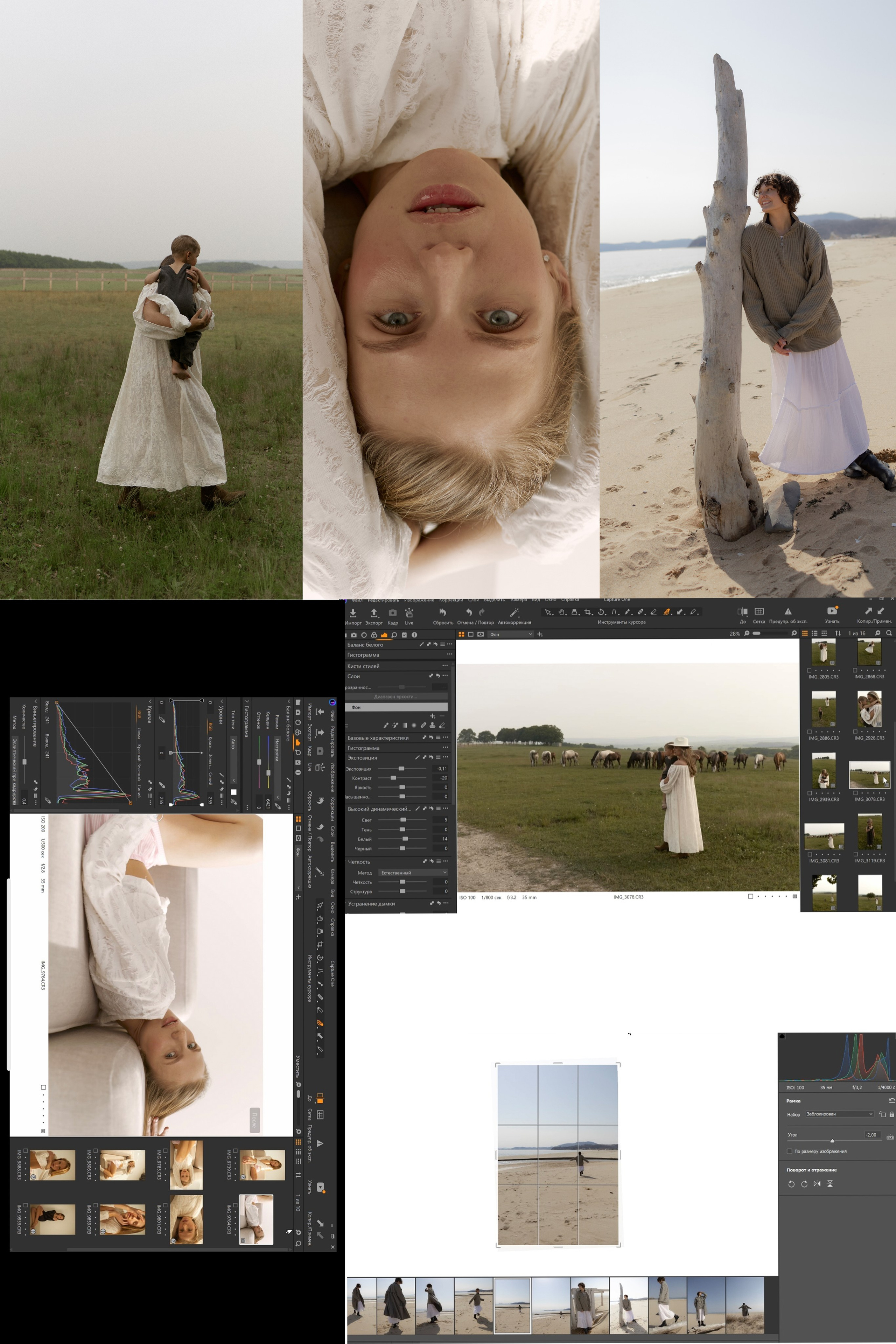Screen dimensions: 896x1344
Task: Click the Контраст slider handle
Action: tap(393, 778)
